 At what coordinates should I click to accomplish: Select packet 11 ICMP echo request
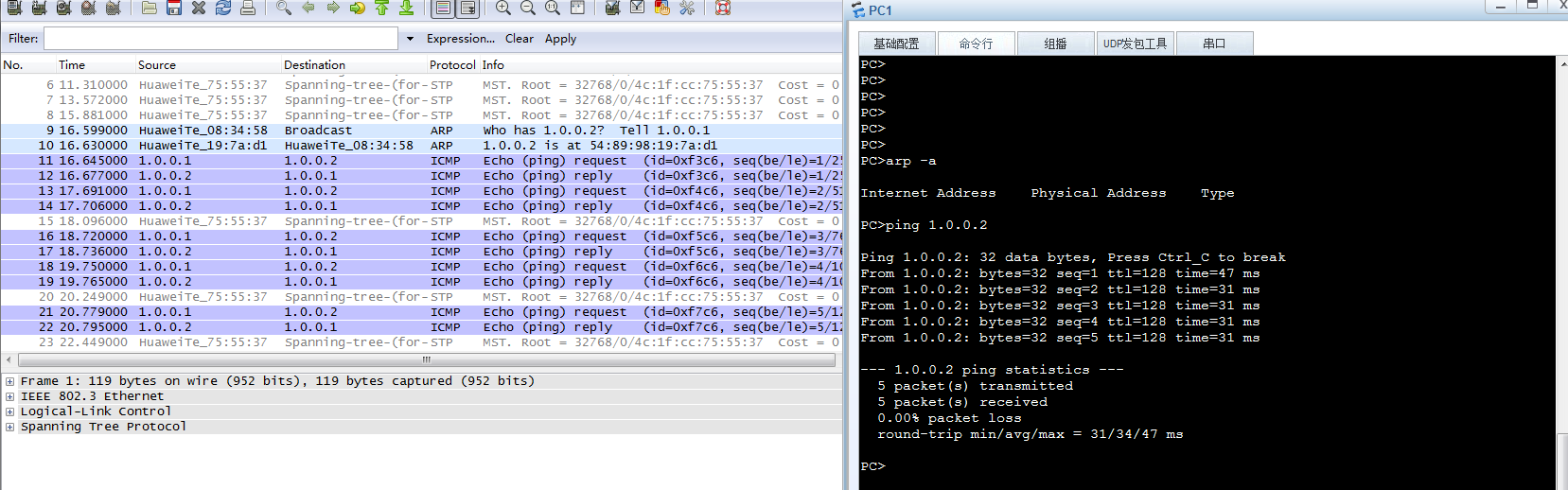(421, 161)
